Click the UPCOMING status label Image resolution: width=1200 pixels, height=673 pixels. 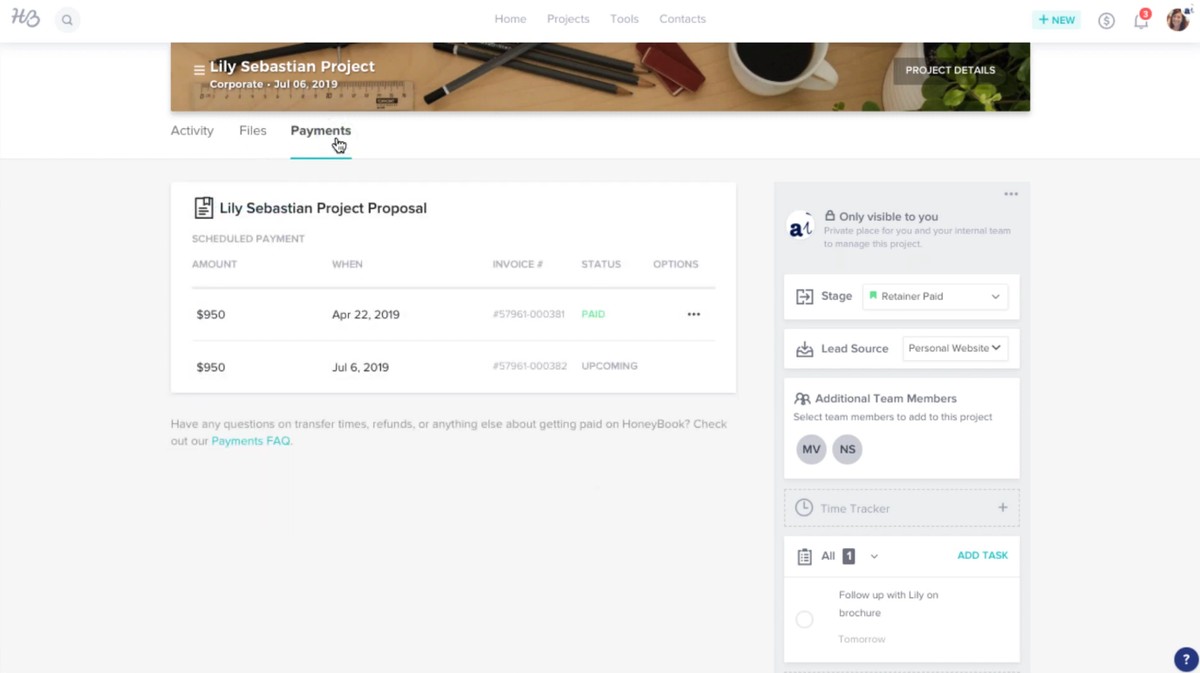tap(609, 366)
